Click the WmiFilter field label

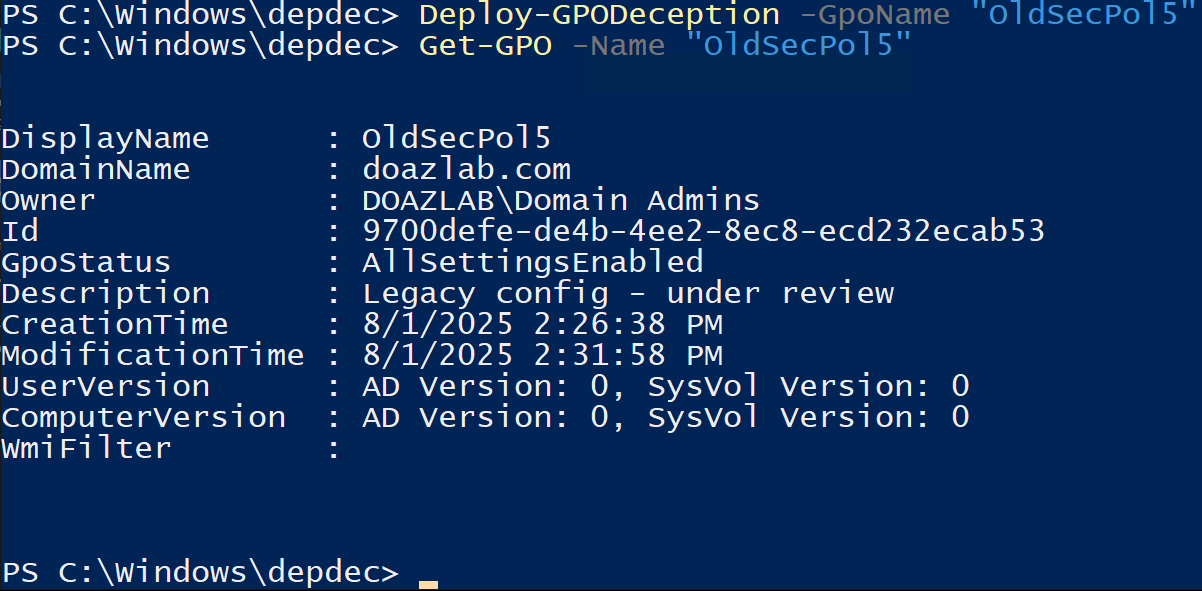(x=86, y=448)
